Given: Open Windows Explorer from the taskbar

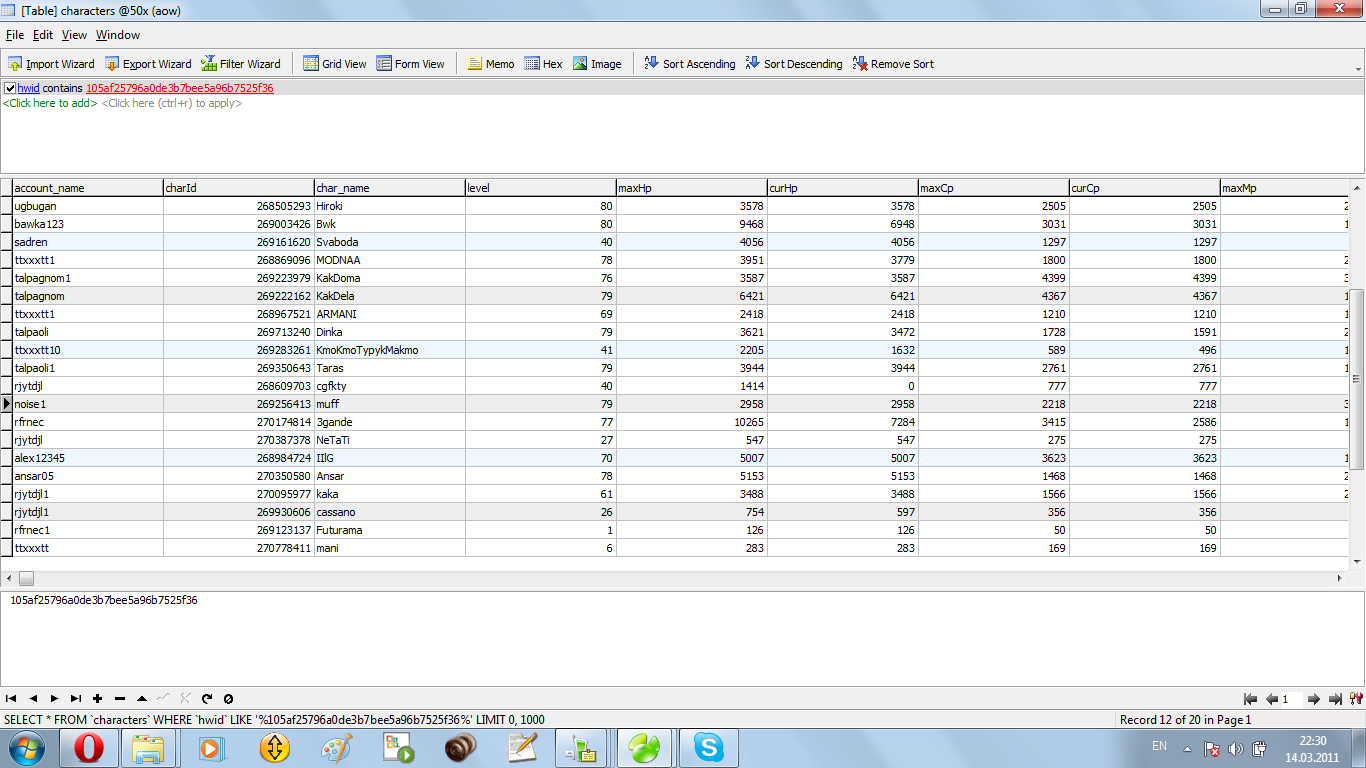Looking at the screenshot, I should tap(149, 748).
